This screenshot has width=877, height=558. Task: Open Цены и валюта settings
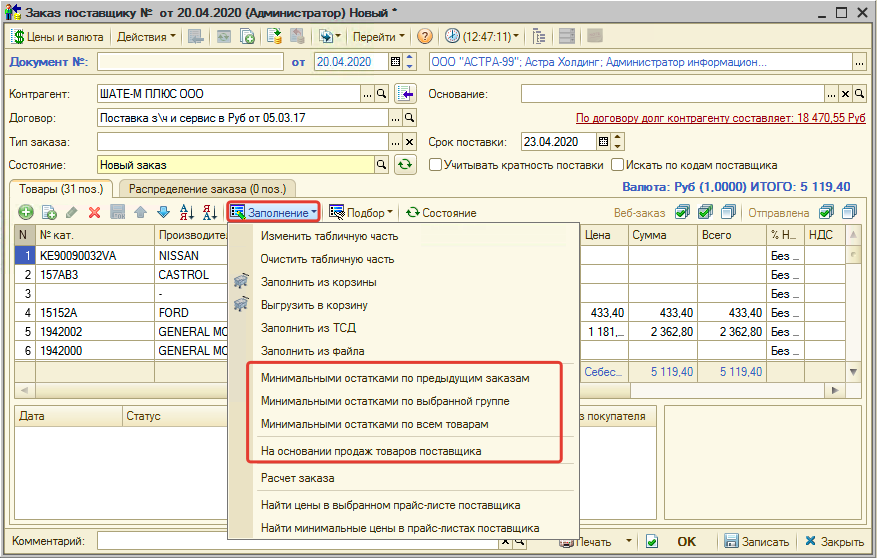point(58,37)
